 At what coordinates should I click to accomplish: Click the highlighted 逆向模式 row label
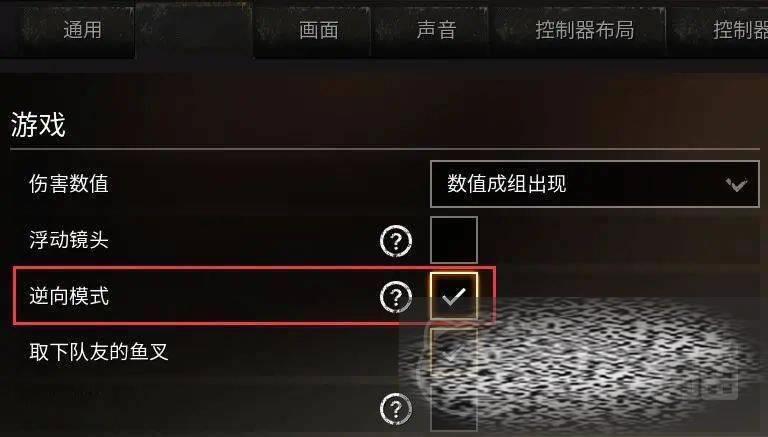[x=69, y=296]
